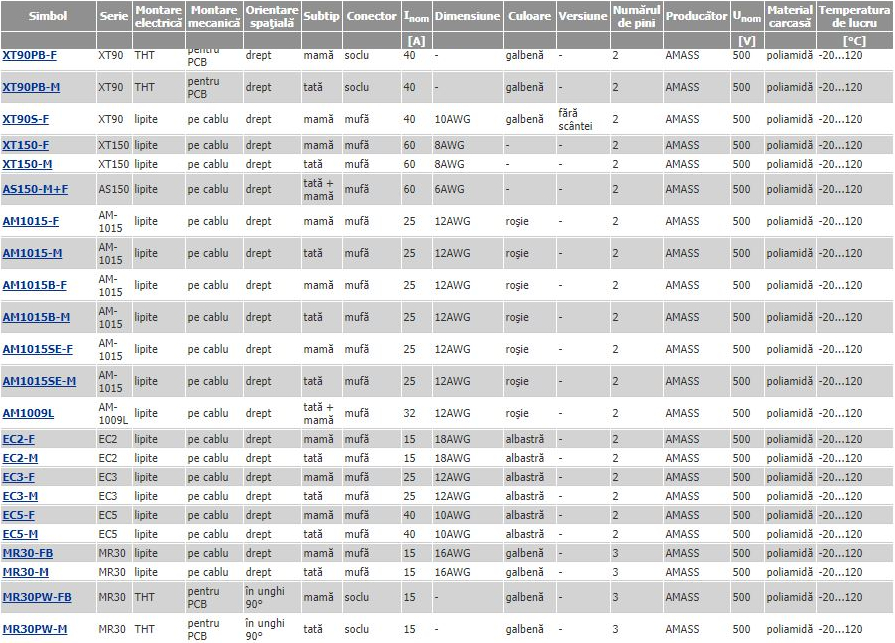Screen dimensions: 895x643
Task: Open the MR30PW-FB product link
Action: click(x=37, y=597)
